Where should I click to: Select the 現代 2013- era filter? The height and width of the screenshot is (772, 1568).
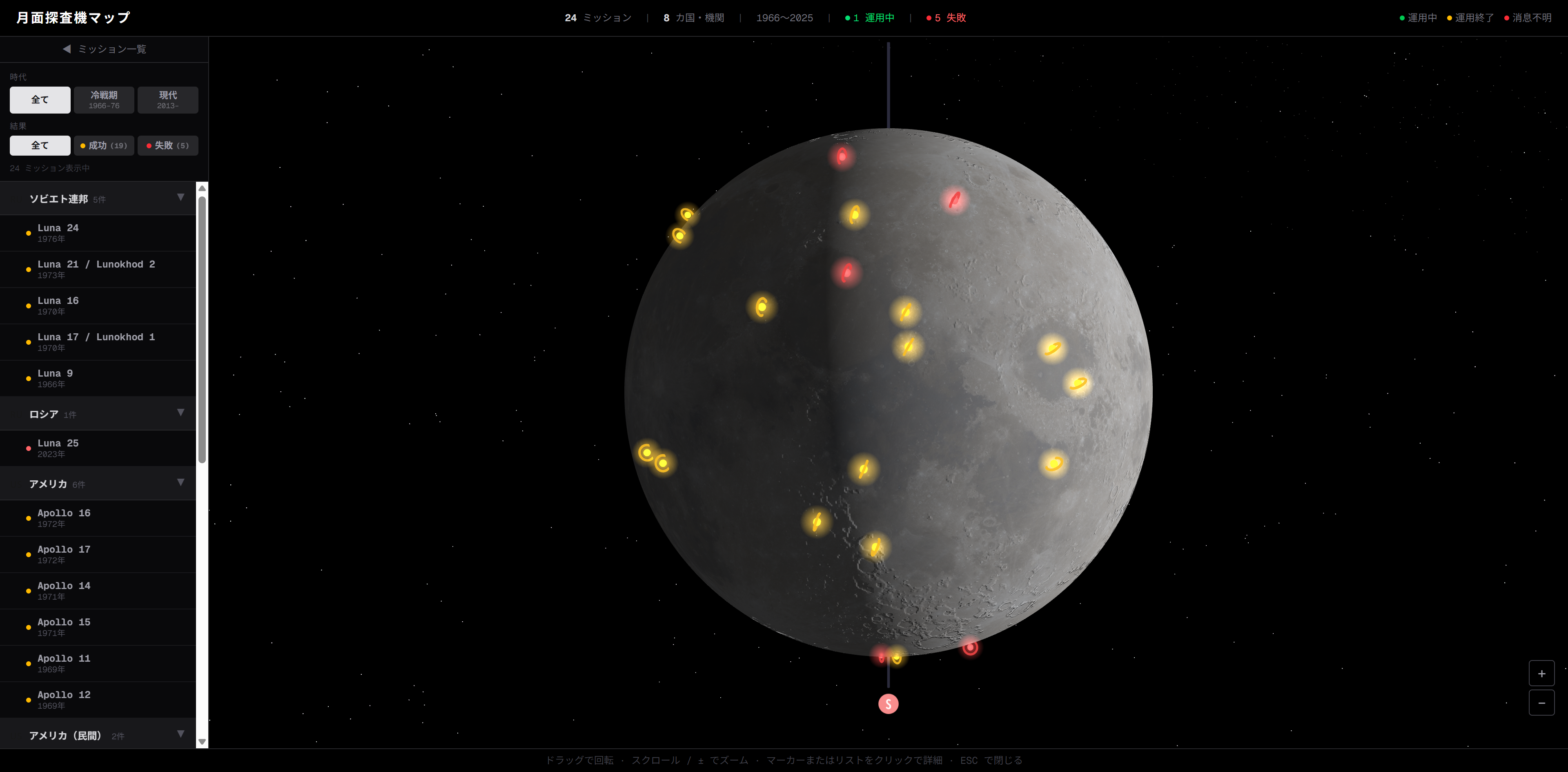[x=168, y=100]
